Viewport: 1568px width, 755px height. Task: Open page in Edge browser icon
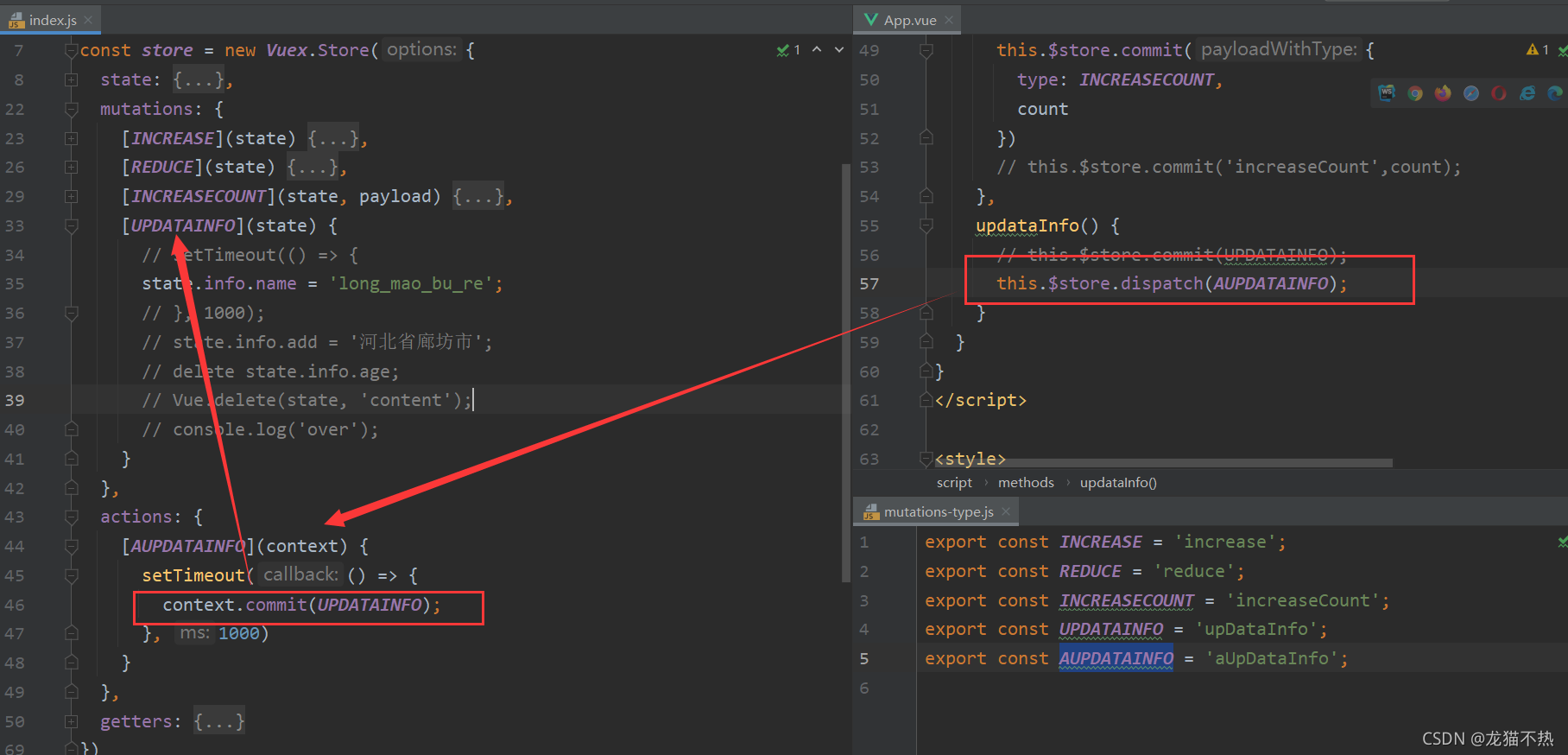[x=1555, y=93]
